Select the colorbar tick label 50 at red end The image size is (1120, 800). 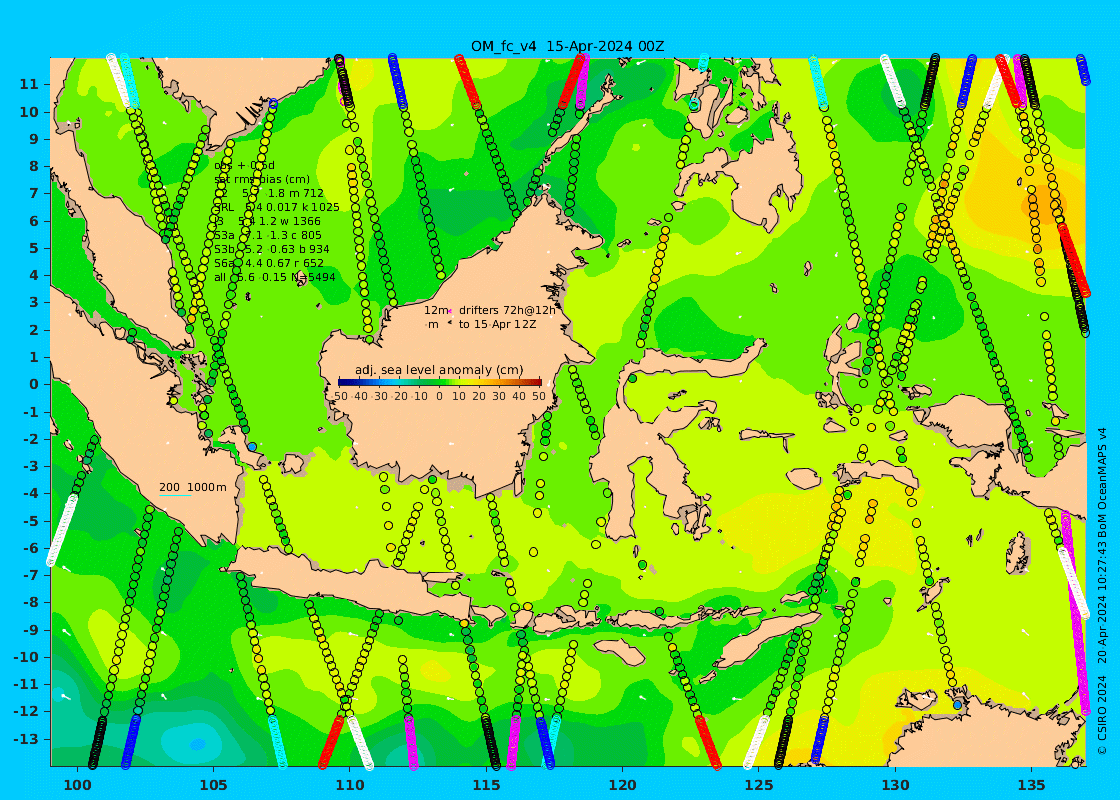point(539,396)
